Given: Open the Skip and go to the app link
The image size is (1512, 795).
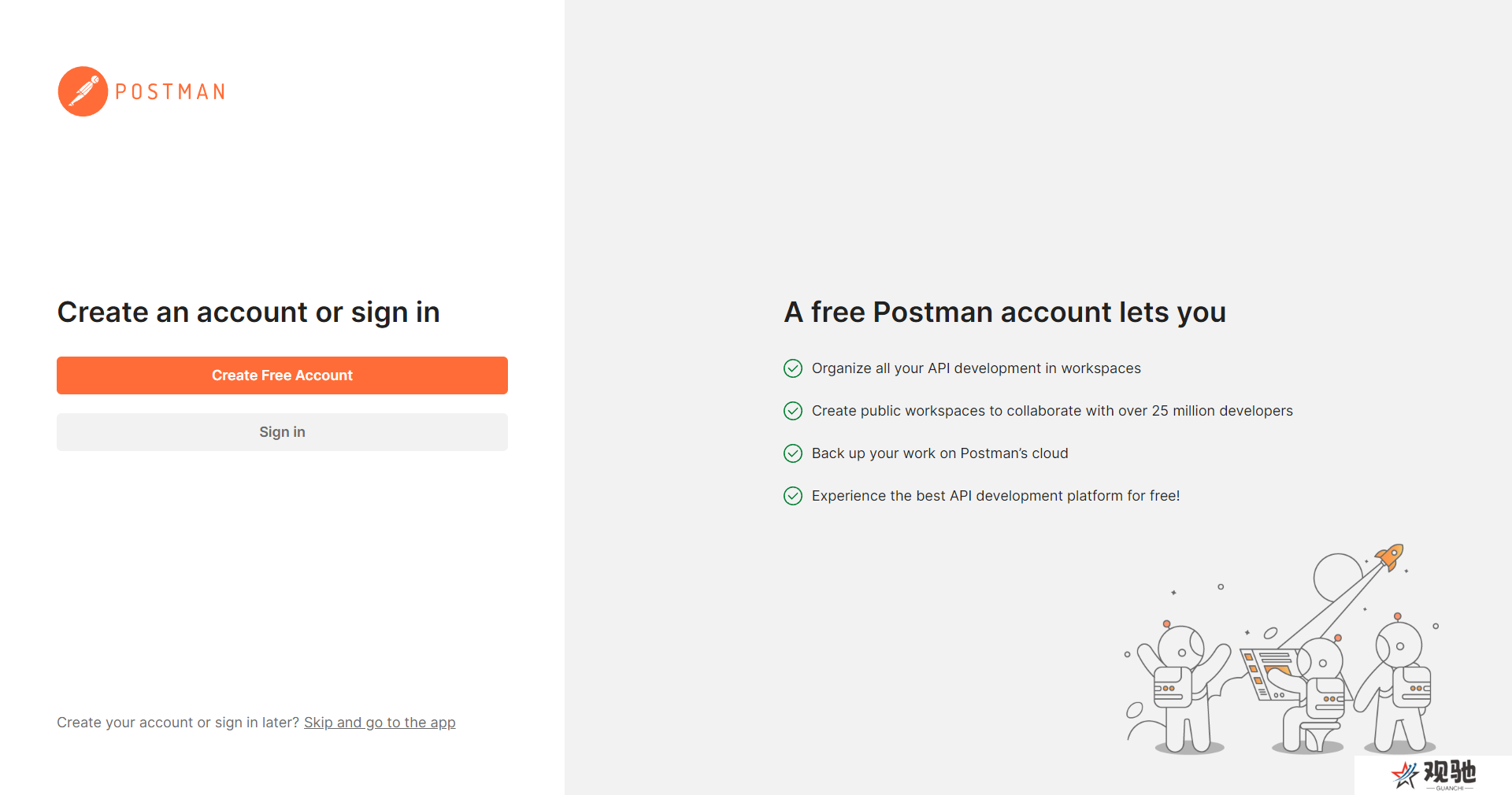Looking at the screenshot, I should tap(380, 723).
